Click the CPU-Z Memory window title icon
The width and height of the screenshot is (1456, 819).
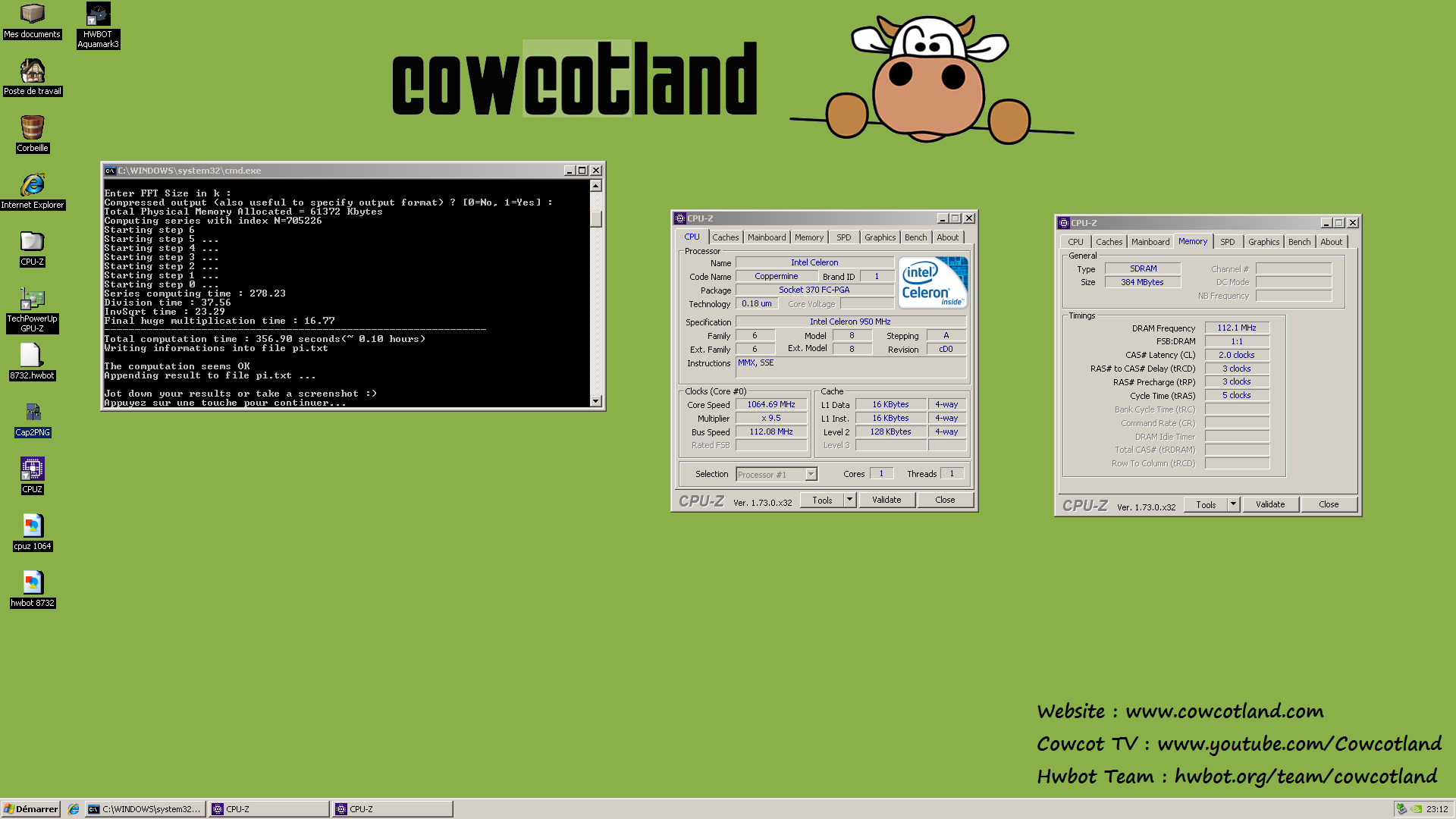pyautogui.click(x=1063, y=223)
